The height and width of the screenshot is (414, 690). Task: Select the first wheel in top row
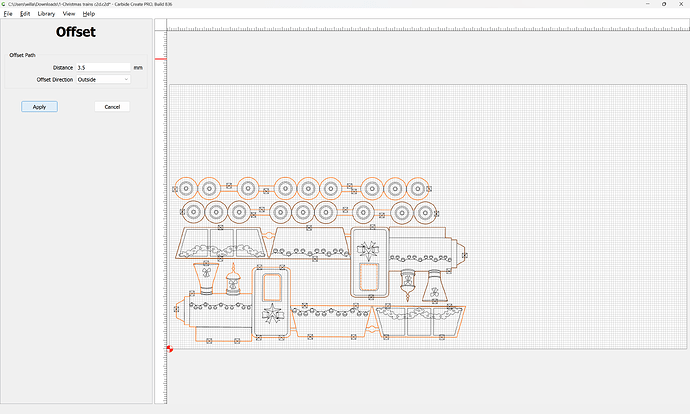pos(184,187)
